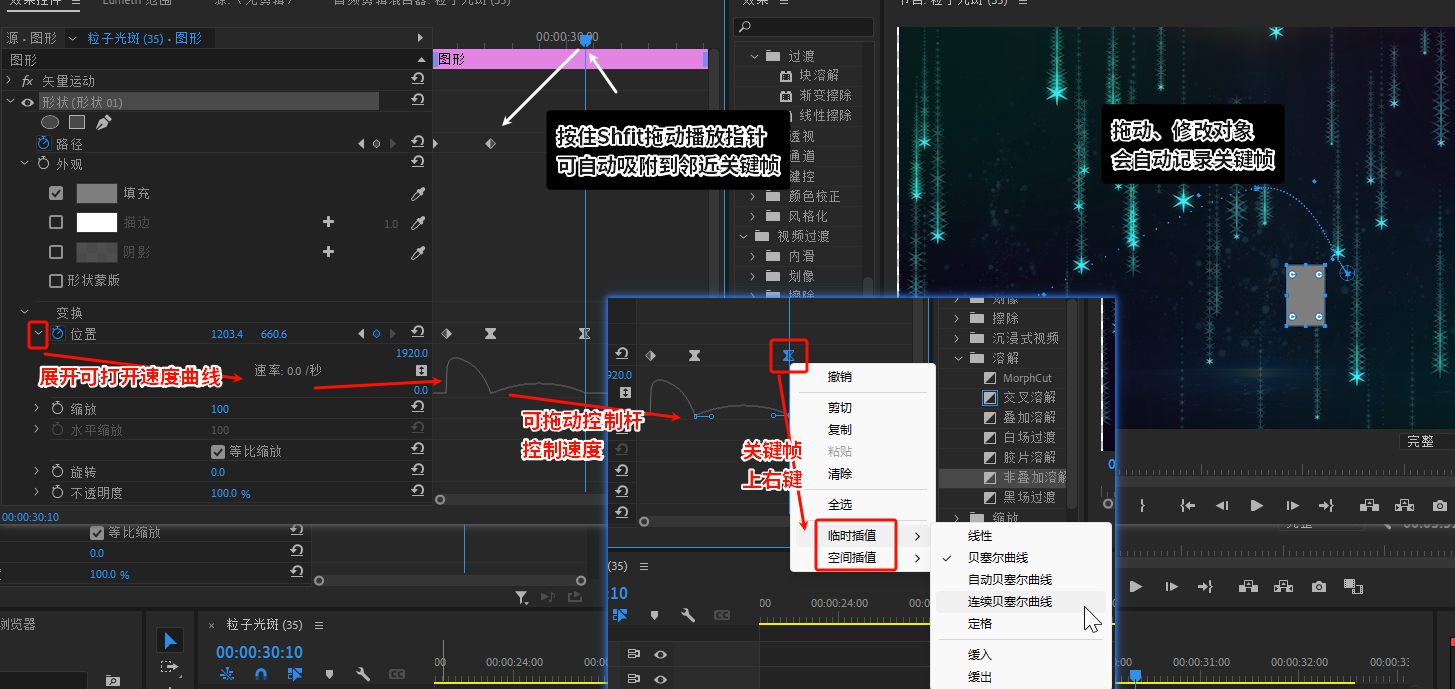The width and height of the screenshot is (1455, 689).
Task: Collapse the 位置 velocity graph
Action: [x=38, y=333]
